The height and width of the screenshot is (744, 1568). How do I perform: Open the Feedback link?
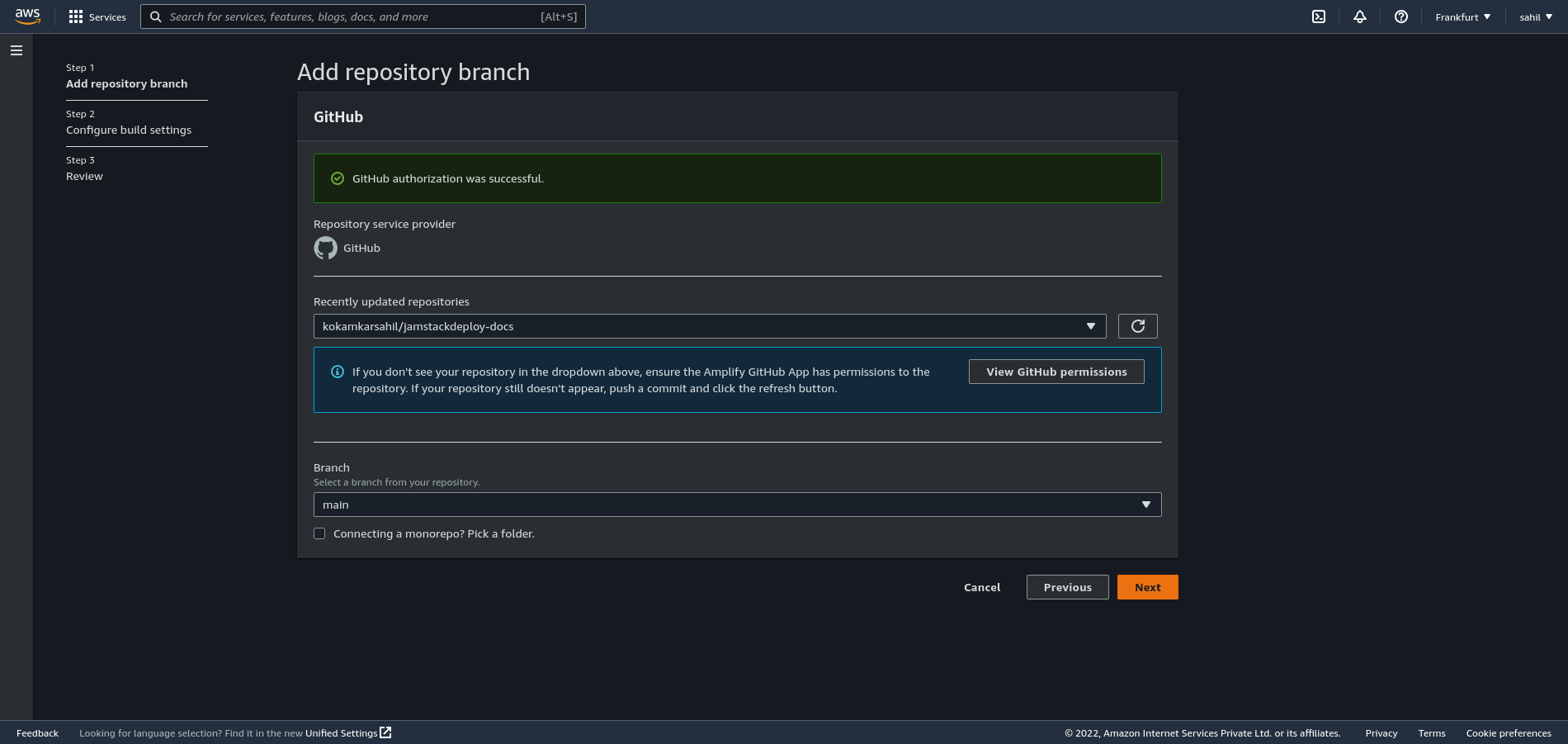[37, 733]
